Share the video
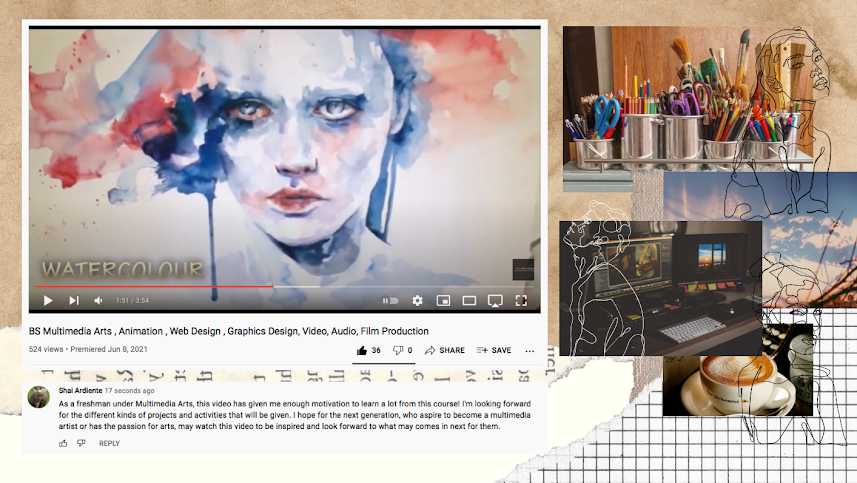The image size is (857, 483). click(x=444, y=350)
